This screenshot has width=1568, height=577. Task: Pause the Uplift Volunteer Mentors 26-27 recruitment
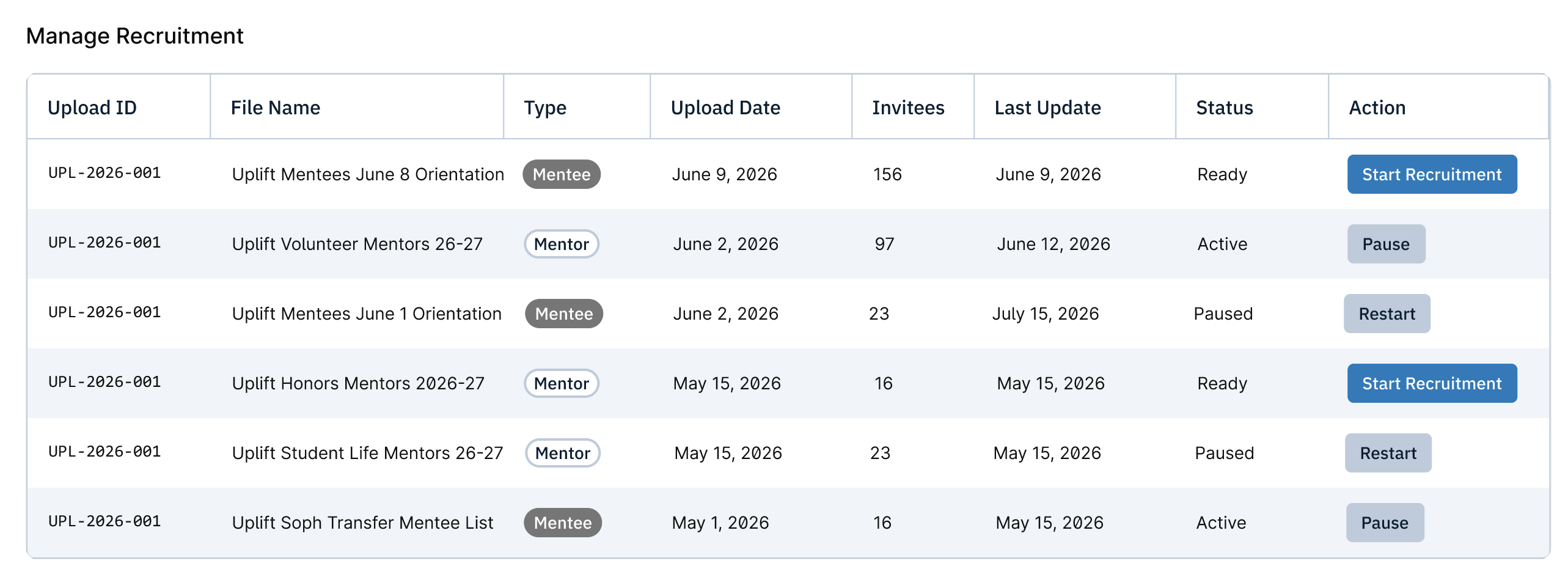(1386, 244)
